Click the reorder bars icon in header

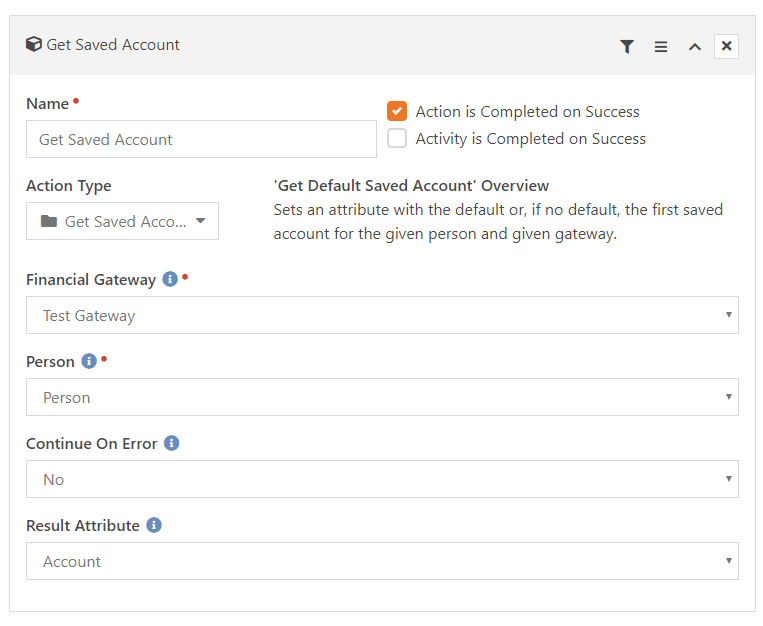pos(661,46)
